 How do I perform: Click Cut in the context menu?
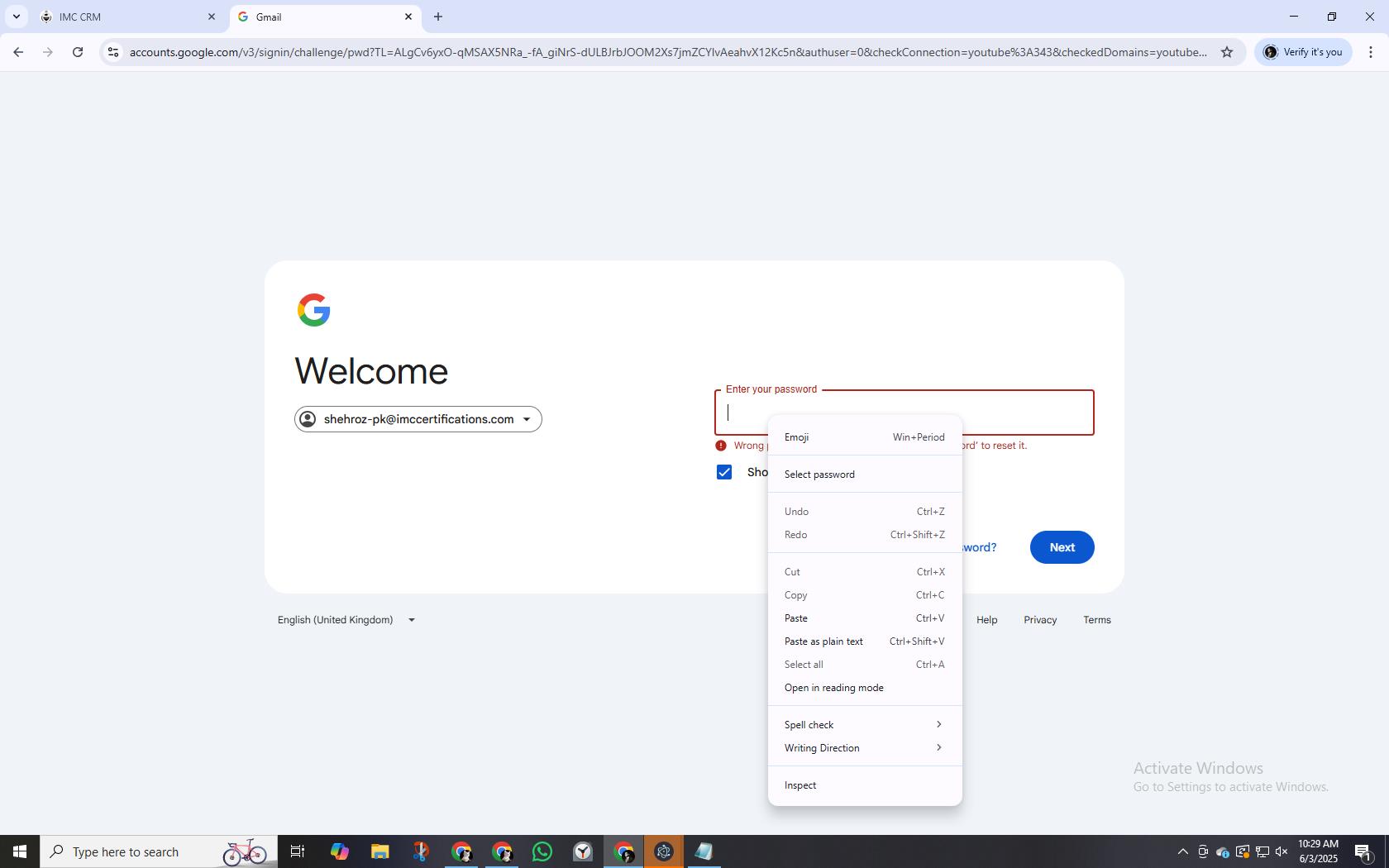pos(865,572)
